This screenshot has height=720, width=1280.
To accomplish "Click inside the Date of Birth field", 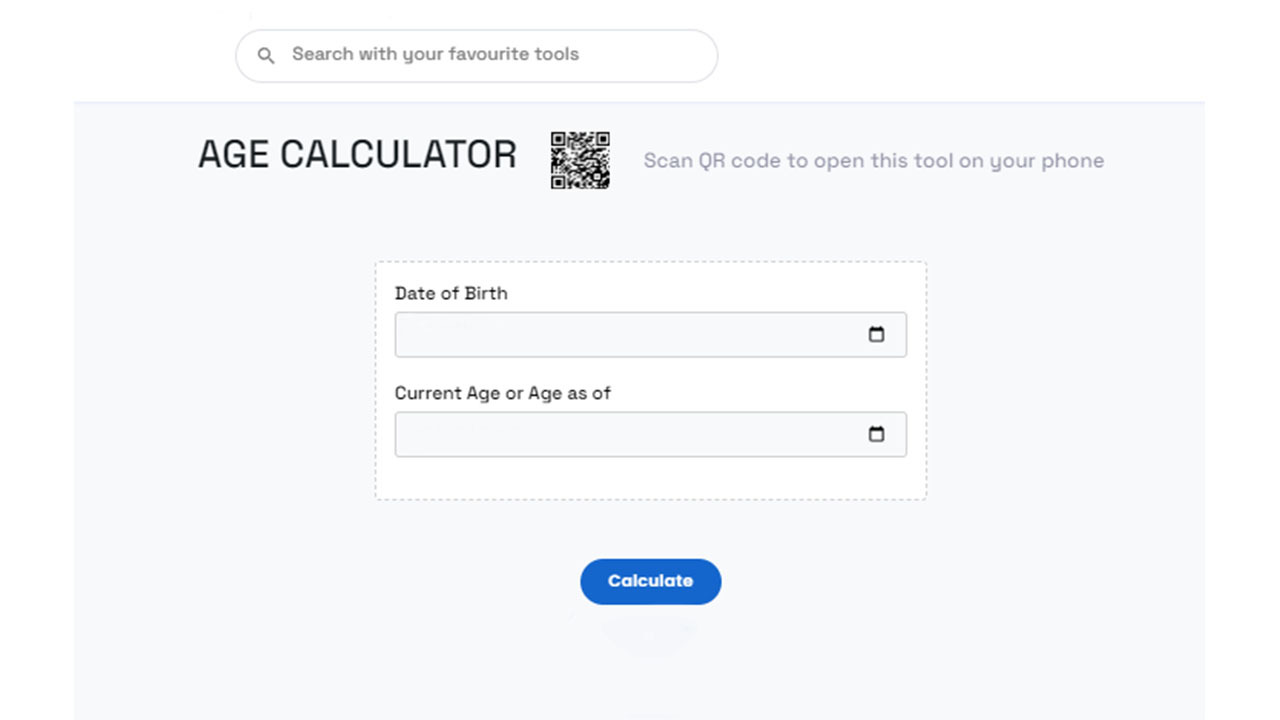I will coord(620,335).
